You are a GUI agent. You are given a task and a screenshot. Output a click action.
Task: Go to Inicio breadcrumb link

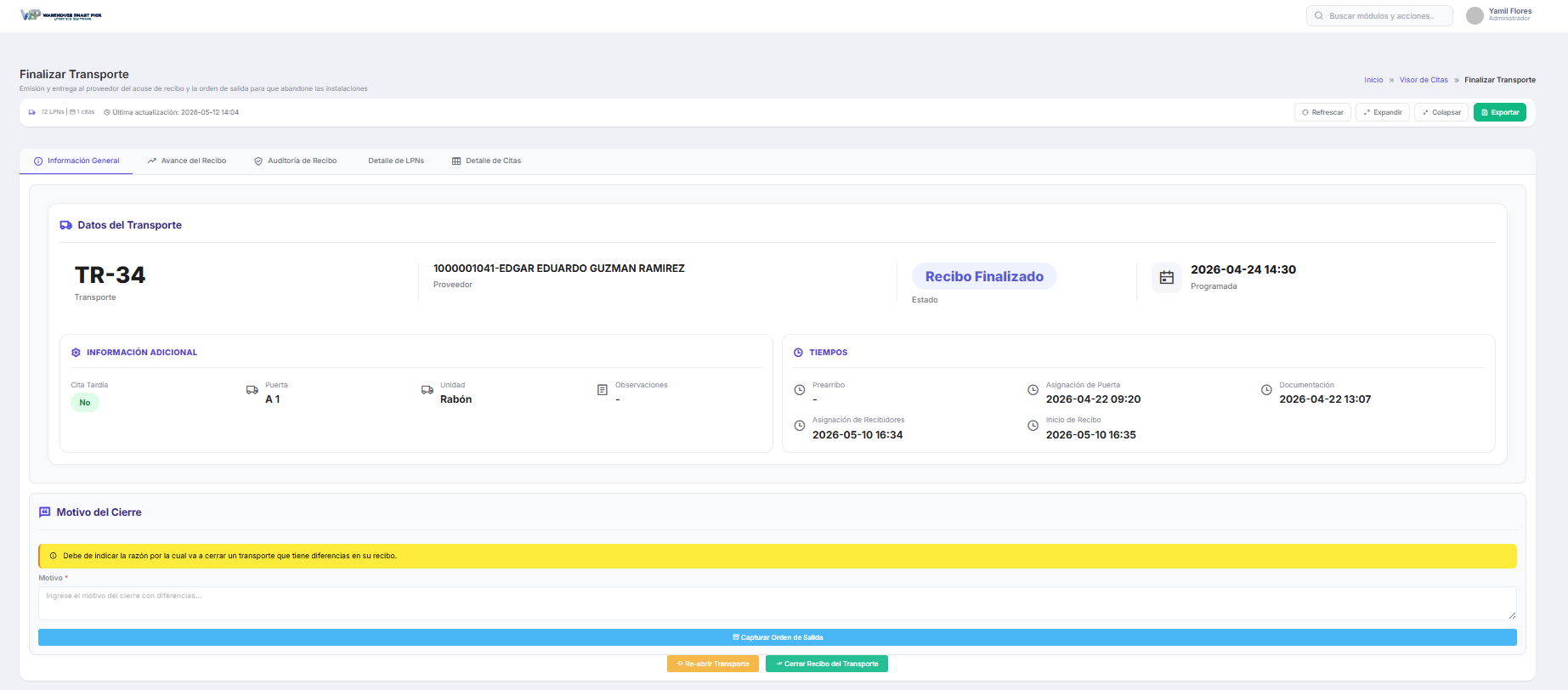(x=1373, y=80)
